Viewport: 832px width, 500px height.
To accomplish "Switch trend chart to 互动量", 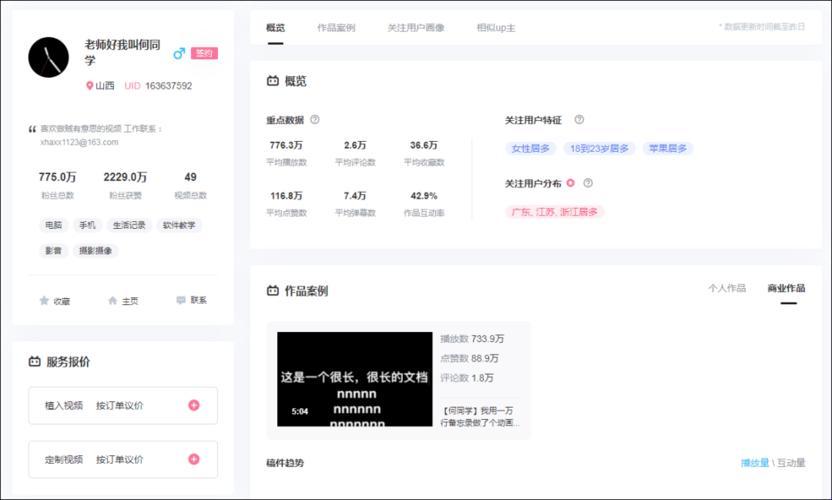I will (792, 462).
